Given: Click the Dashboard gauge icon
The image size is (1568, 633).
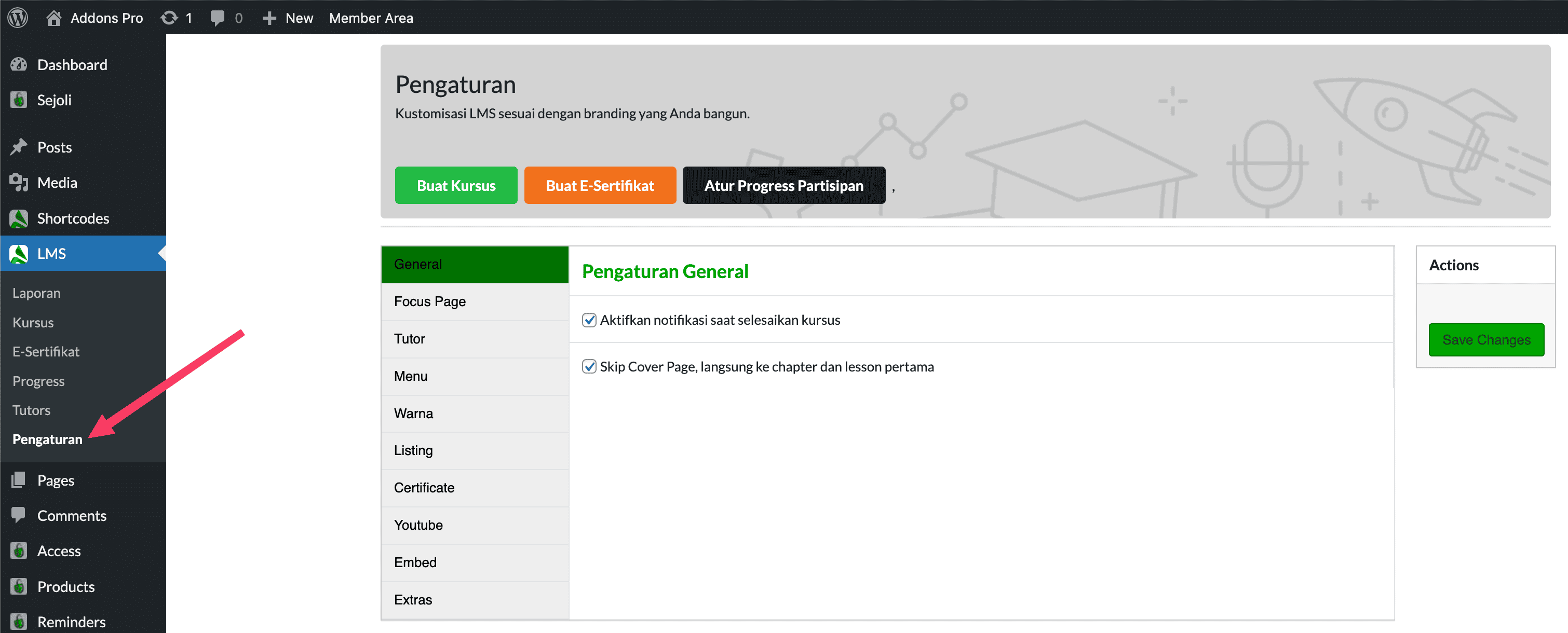Looking at the screenshot, I should tap(19, 64).
